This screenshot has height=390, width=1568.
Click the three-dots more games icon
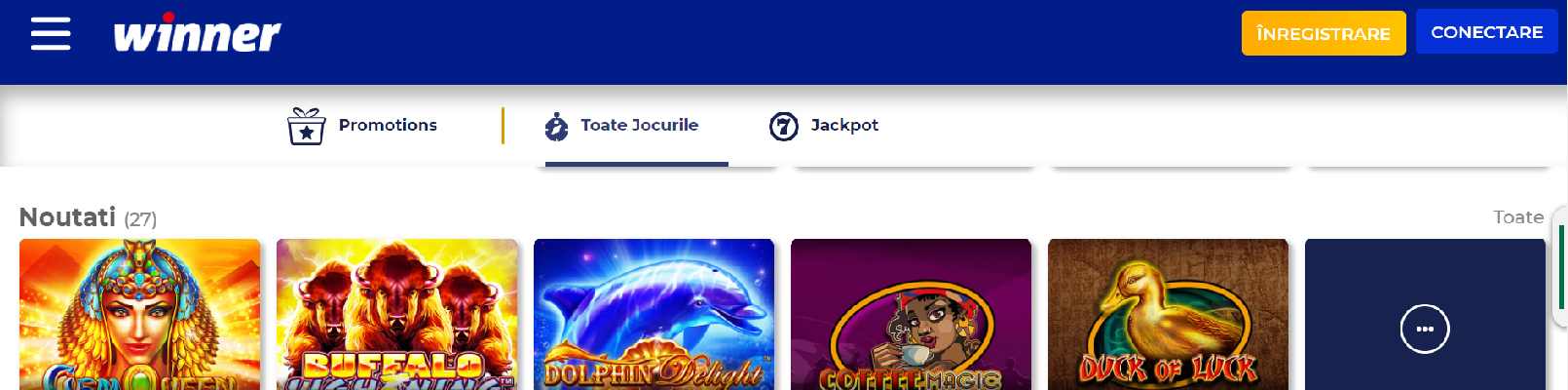[1425, 330]
